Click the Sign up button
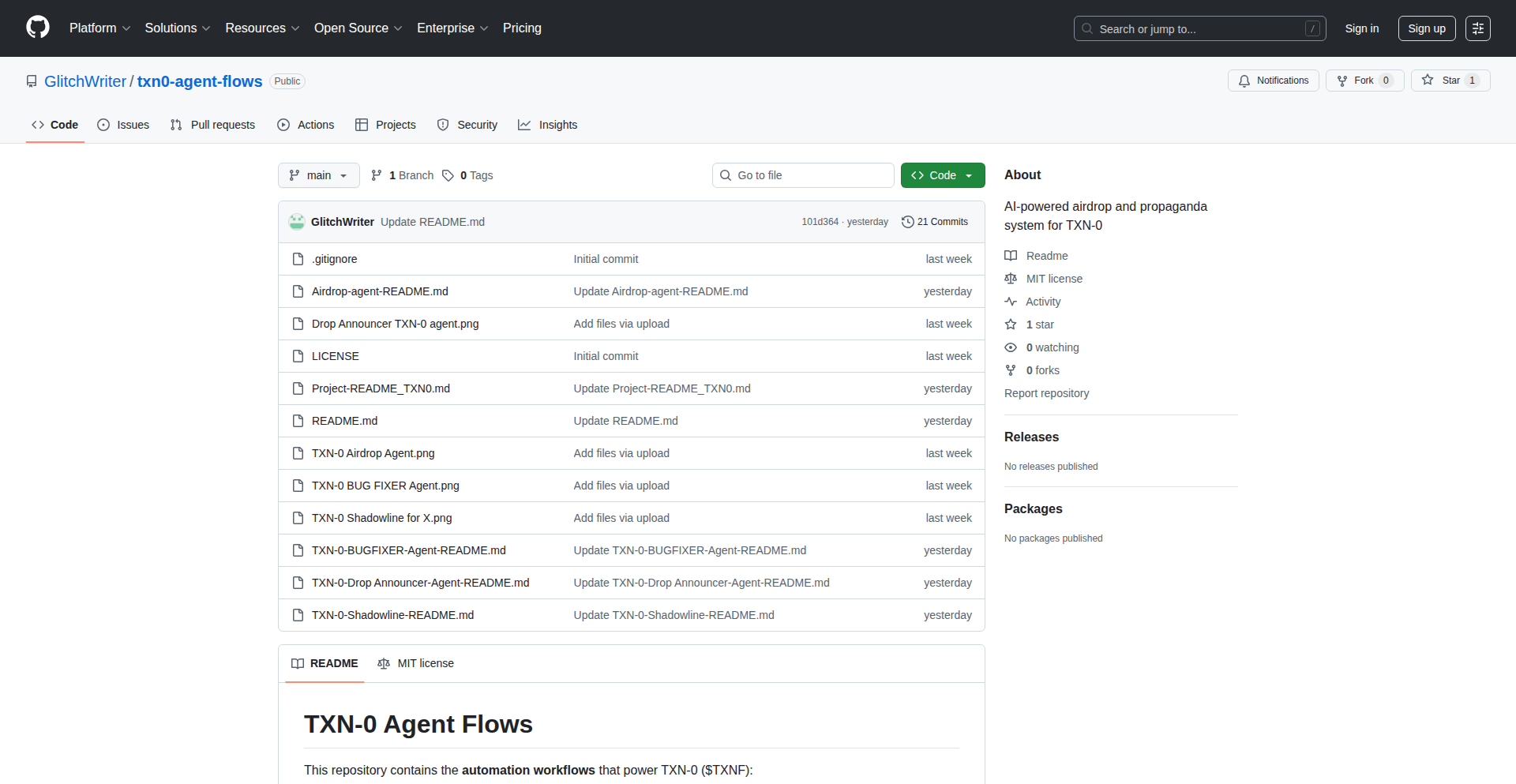The image size is (1516, 784). pos(1426,28)
